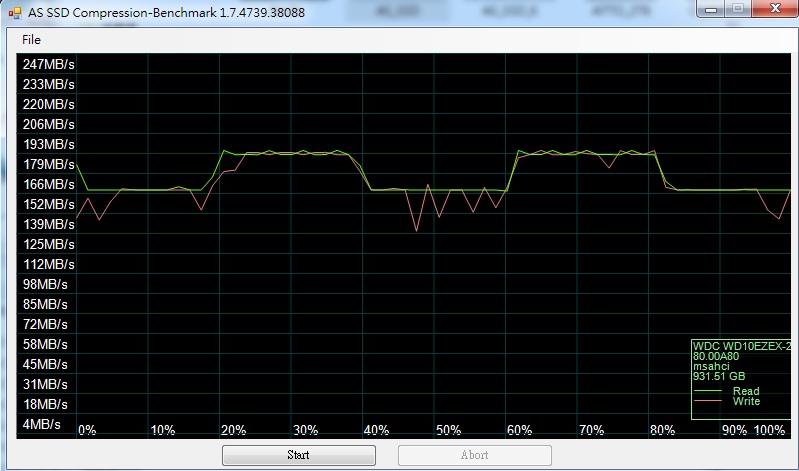Viewport: 799px width, 471px height.
Task: Click the disabled Abort button
Action: [474, 455]
